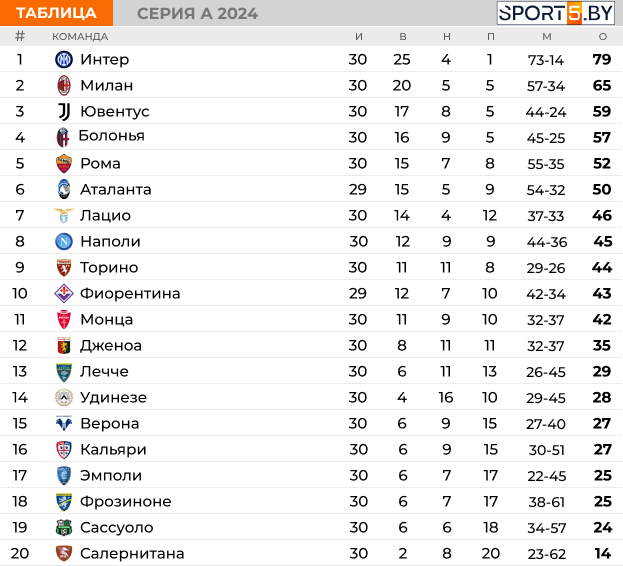Click the Lazio club crest
The image size is (623, 566).
pyautogui.click(x=64, y=215)
